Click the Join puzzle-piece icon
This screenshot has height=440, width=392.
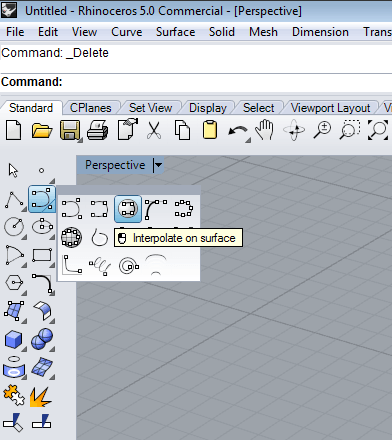tap(14, 396)
